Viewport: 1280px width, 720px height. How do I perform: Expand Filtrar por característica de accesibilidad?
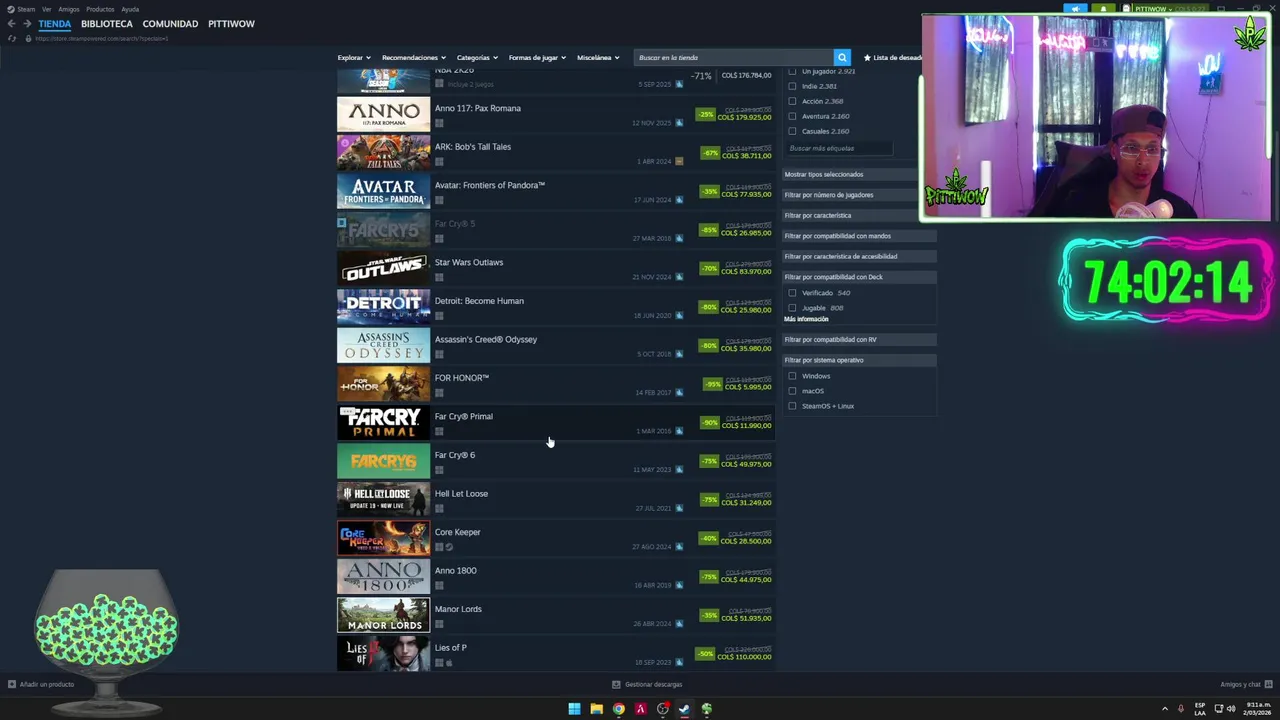coord(859,256)
